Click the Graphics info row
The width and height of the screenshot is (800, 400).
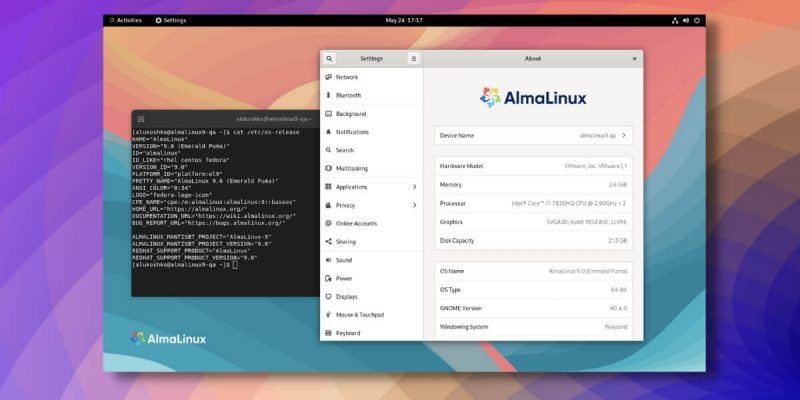pos(533,222)
